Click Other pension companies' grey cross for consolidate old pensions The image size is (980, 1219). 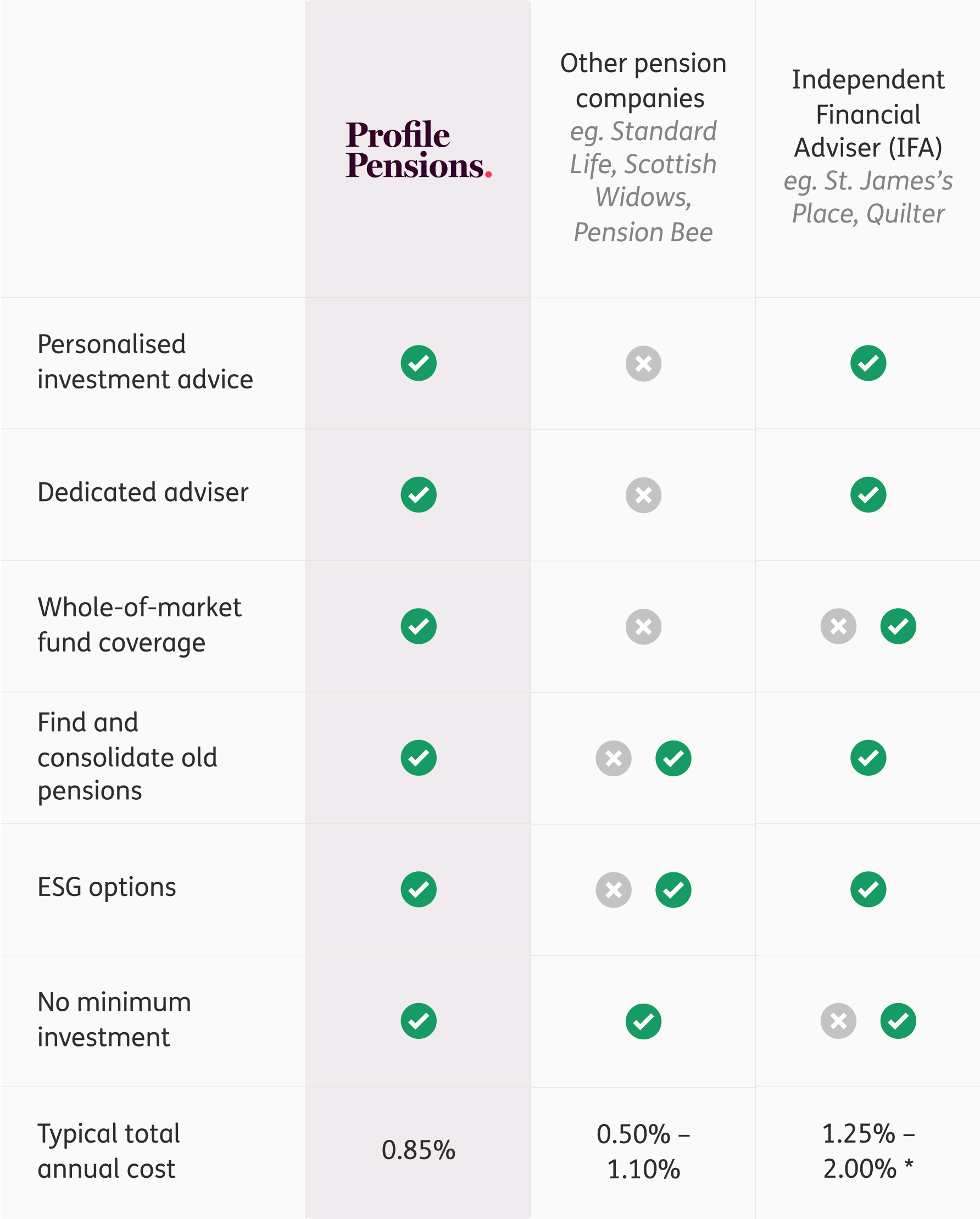[x=613, y=758]
